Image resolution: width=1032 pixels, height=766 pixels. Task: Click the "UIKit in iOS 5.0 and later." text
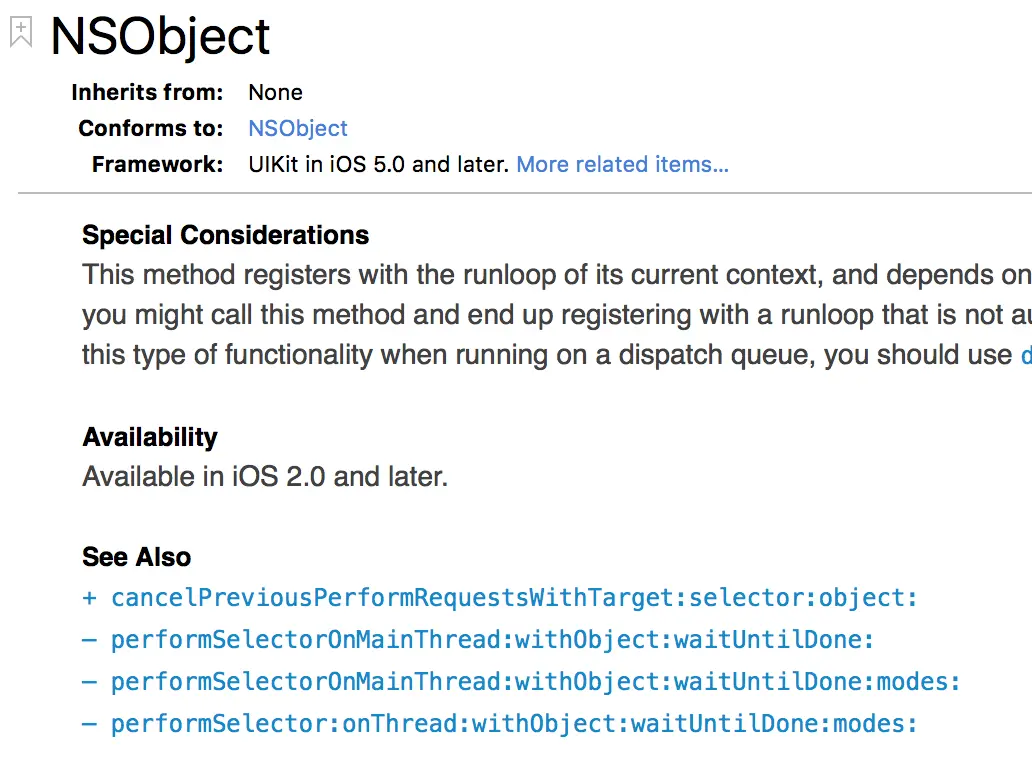(x=378, y=164)
